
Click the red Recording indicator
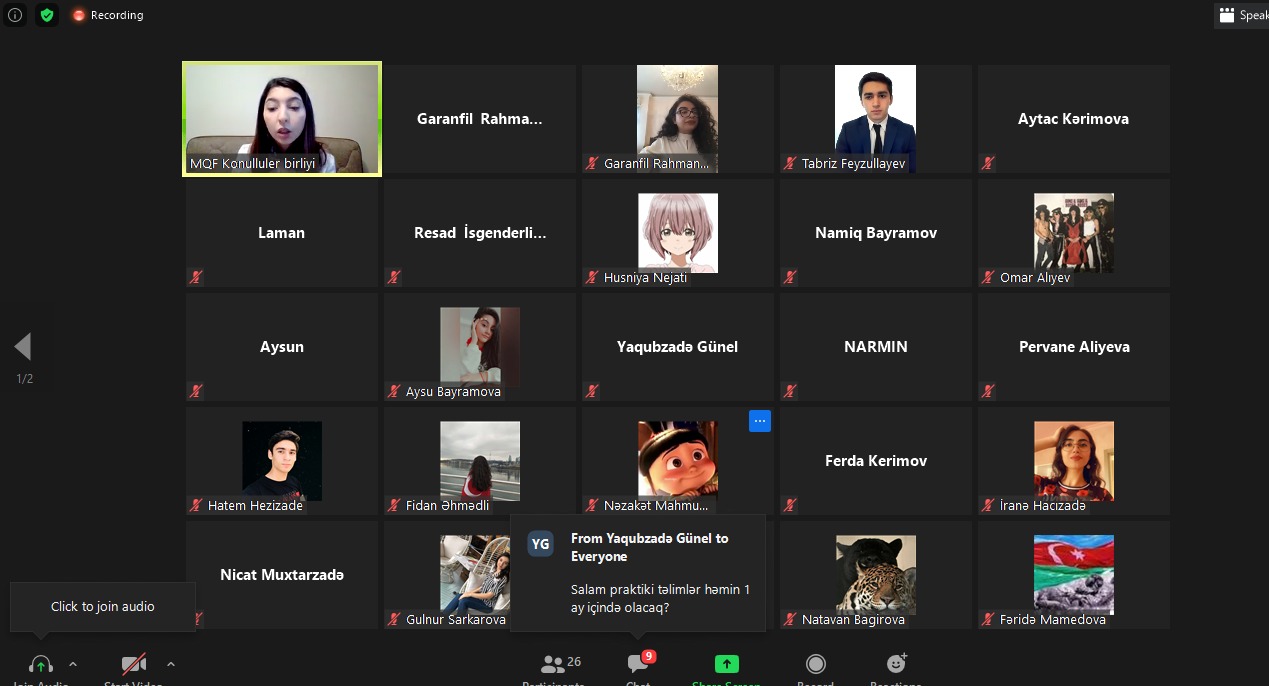tap(108, 15)
